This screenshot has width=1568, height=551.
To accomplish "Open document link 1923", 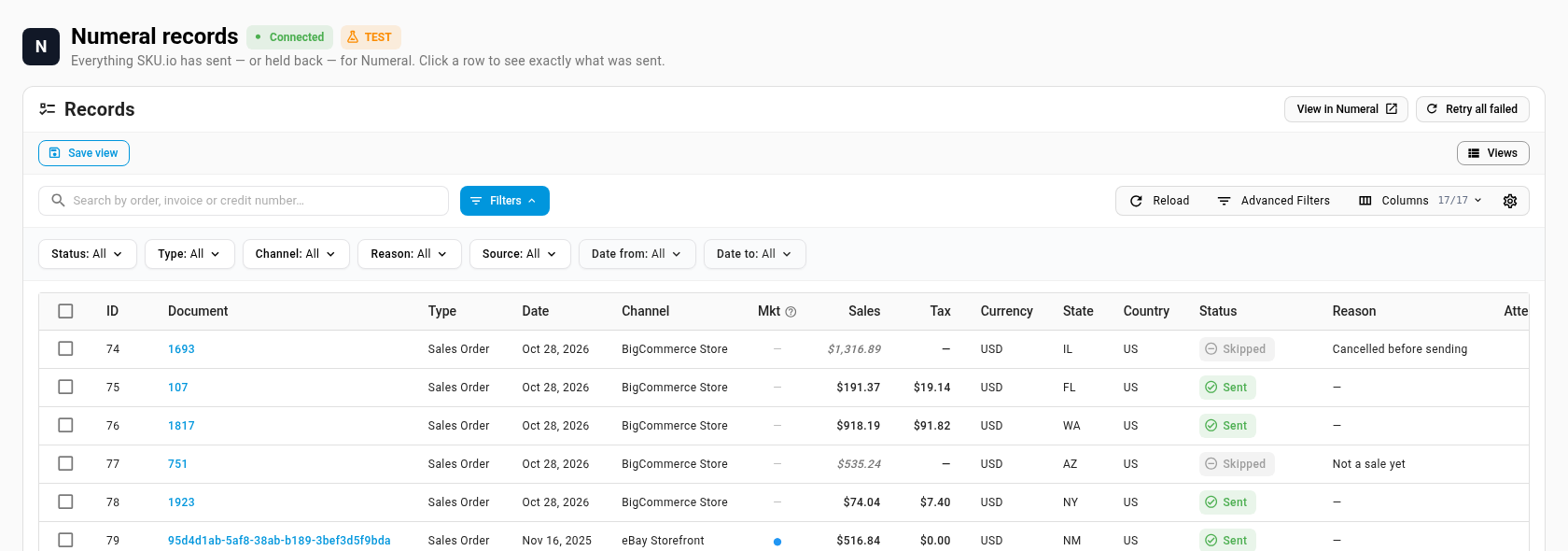I will [181, 502].
